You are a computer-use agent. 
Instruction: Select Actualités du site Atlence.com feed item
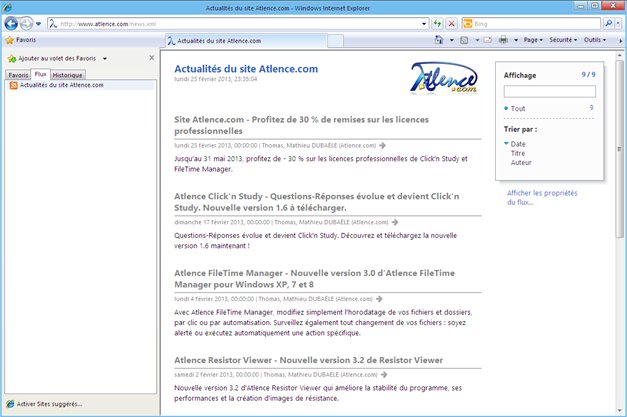(x=80, y=85)
